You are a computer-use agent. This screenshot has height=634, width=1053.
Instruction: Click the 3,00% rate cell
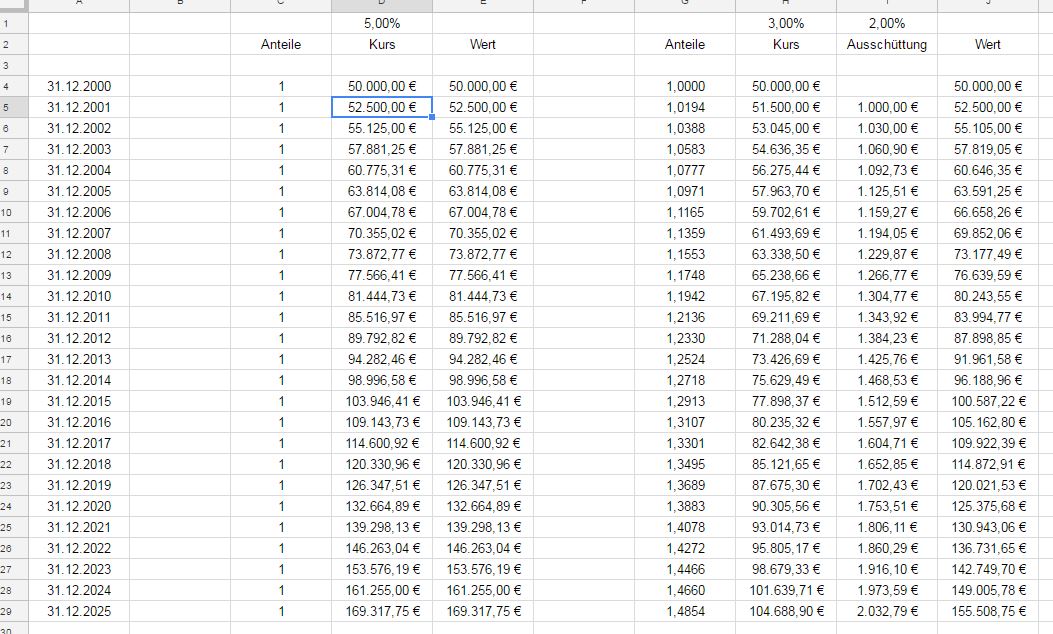pos(786,22)
